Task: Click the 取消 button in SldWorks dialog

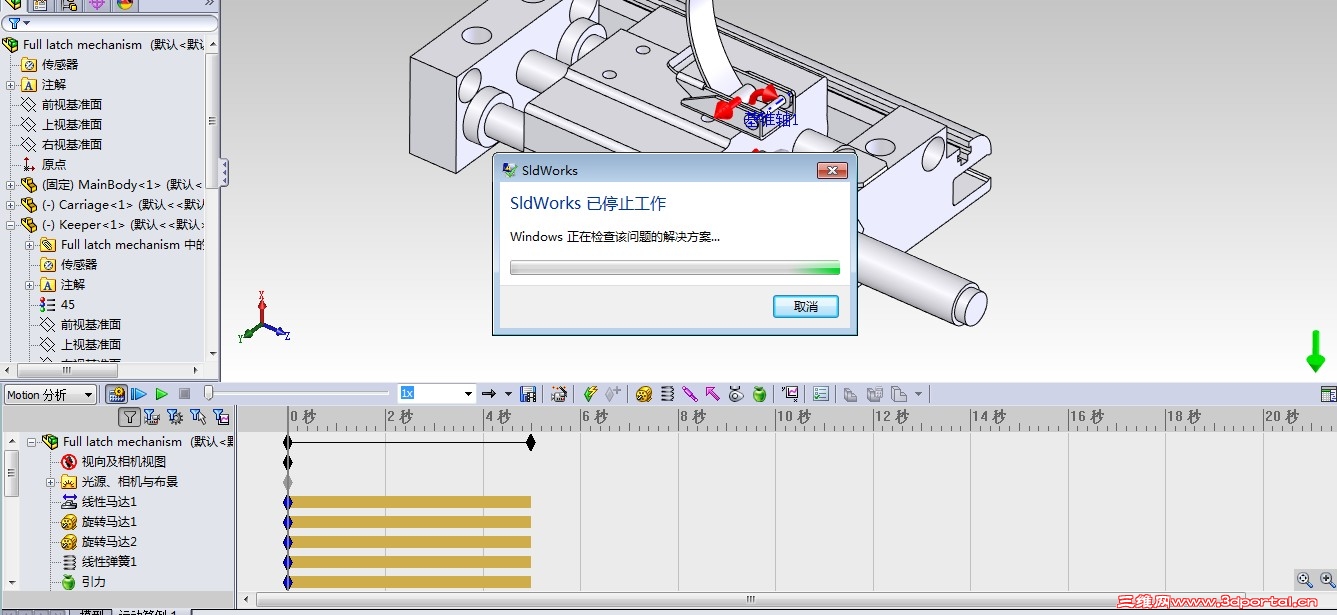Action: point(806,307)
